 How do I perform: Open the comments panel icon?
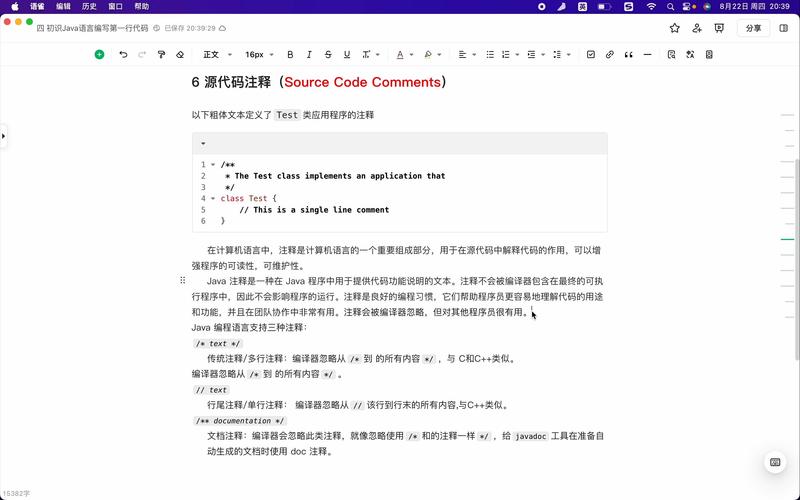click(x=719, y=29)
